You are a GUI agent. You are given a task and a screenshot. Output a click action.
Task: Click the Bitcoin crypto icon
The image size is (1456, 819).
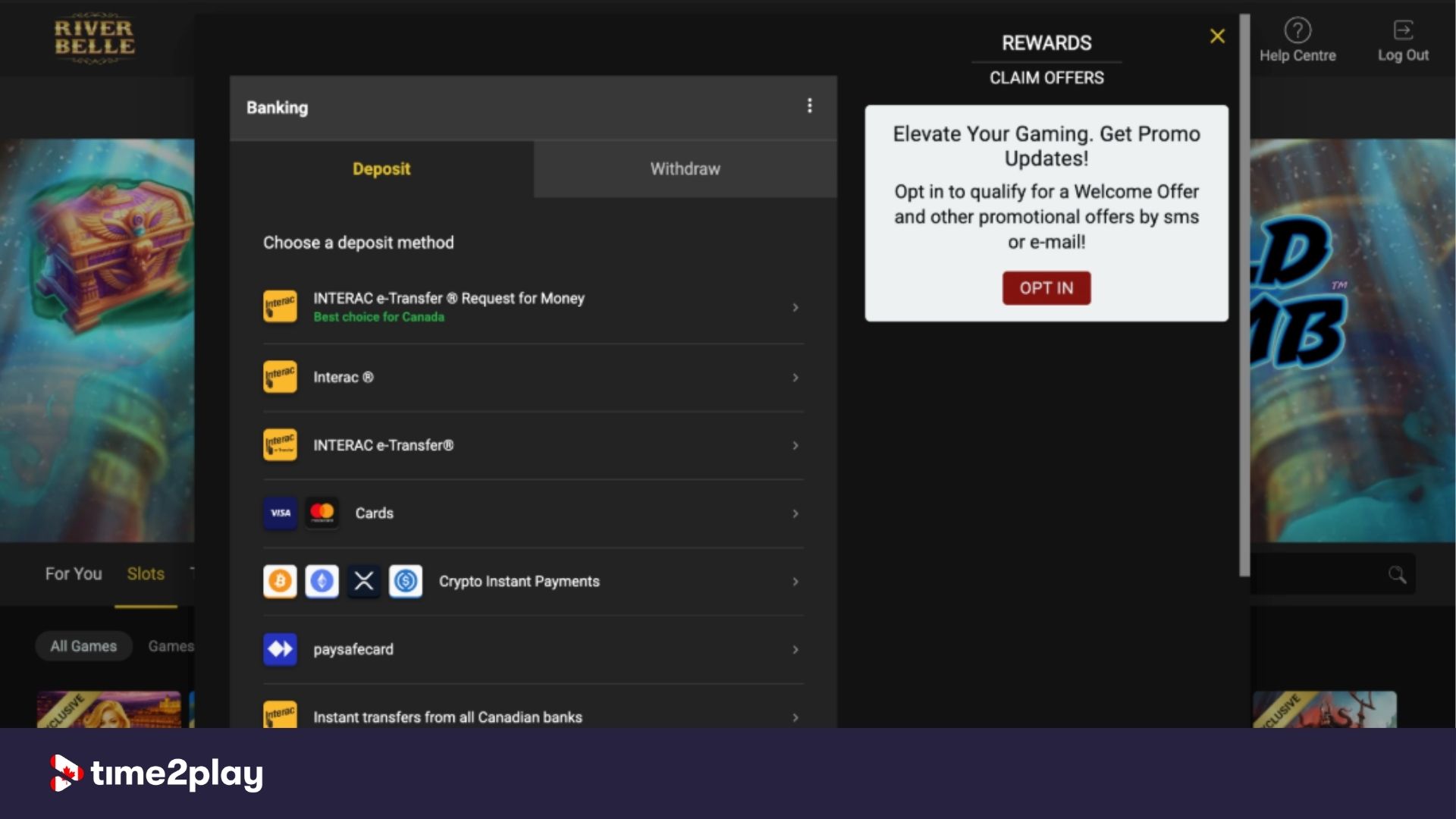[280, 582]
